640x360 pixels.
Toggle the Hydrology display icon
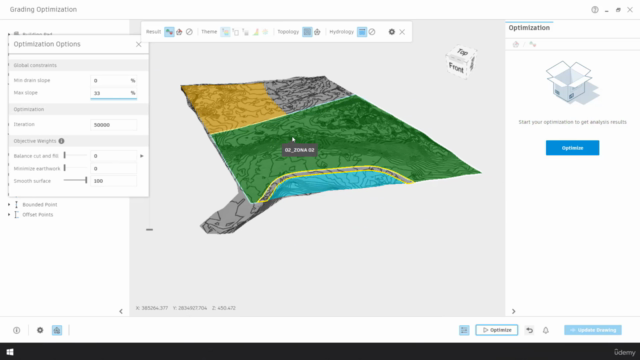(x=362, y=32)
